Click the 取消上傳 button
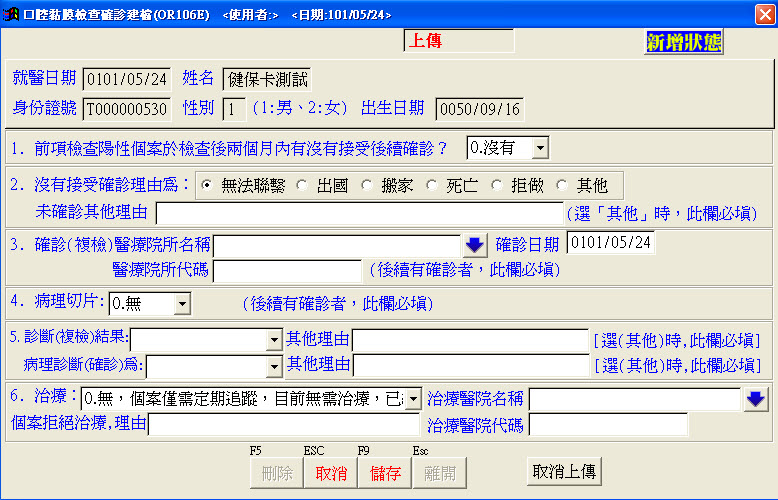This screenshot has width=778, height=500. coord(564,471)
